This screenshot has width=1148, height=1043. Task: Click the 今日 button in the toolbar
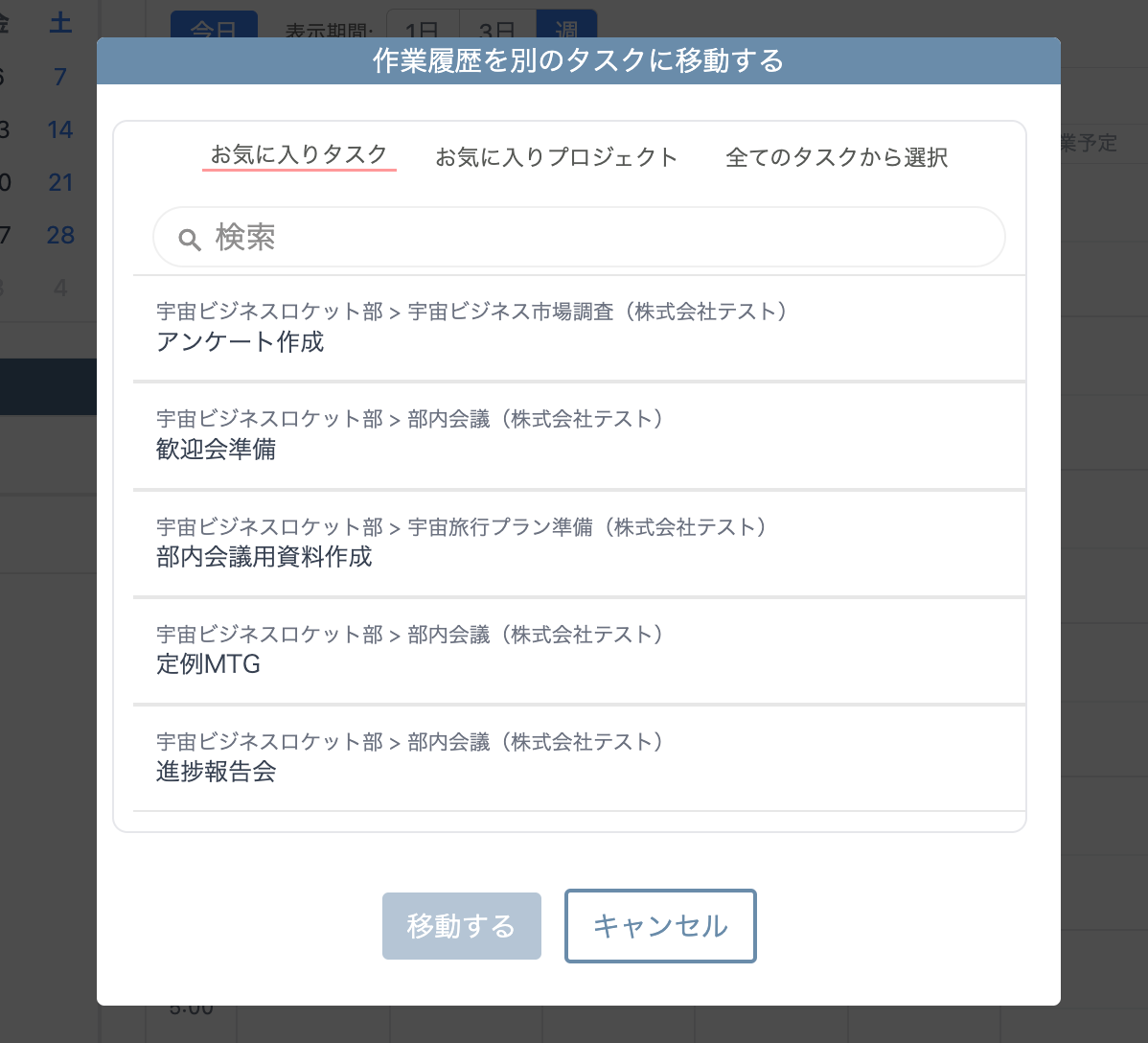214,29
